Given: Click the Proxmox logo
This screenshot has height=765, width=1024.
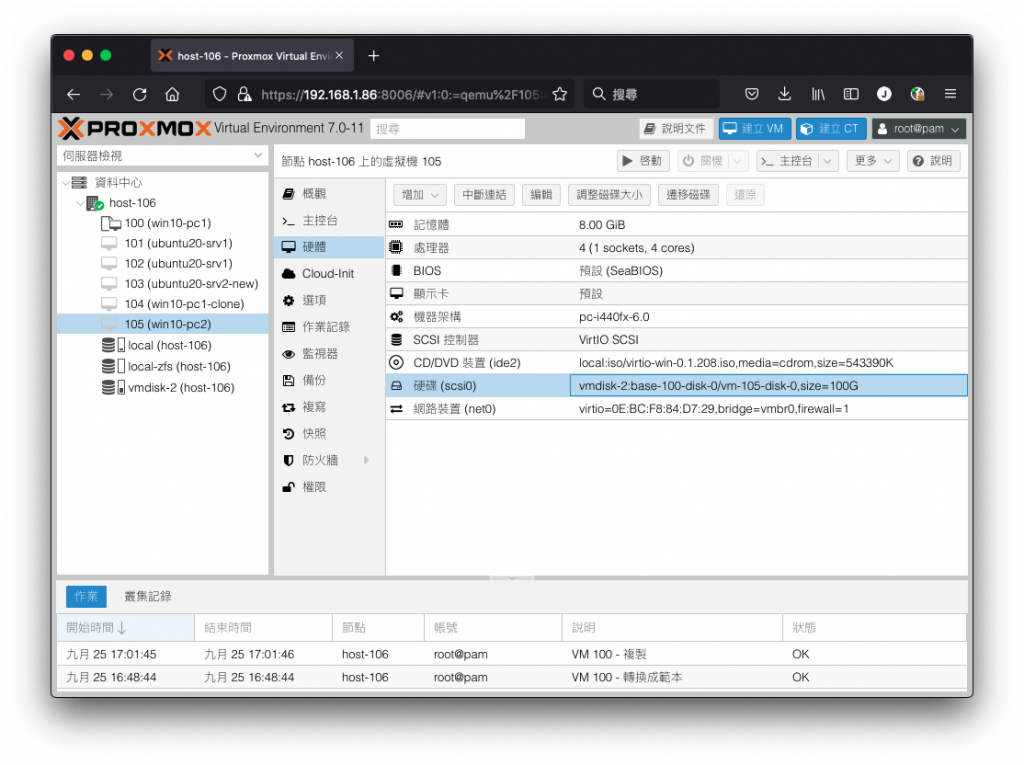Looking at the screenshot, I should tap(135, 129).
